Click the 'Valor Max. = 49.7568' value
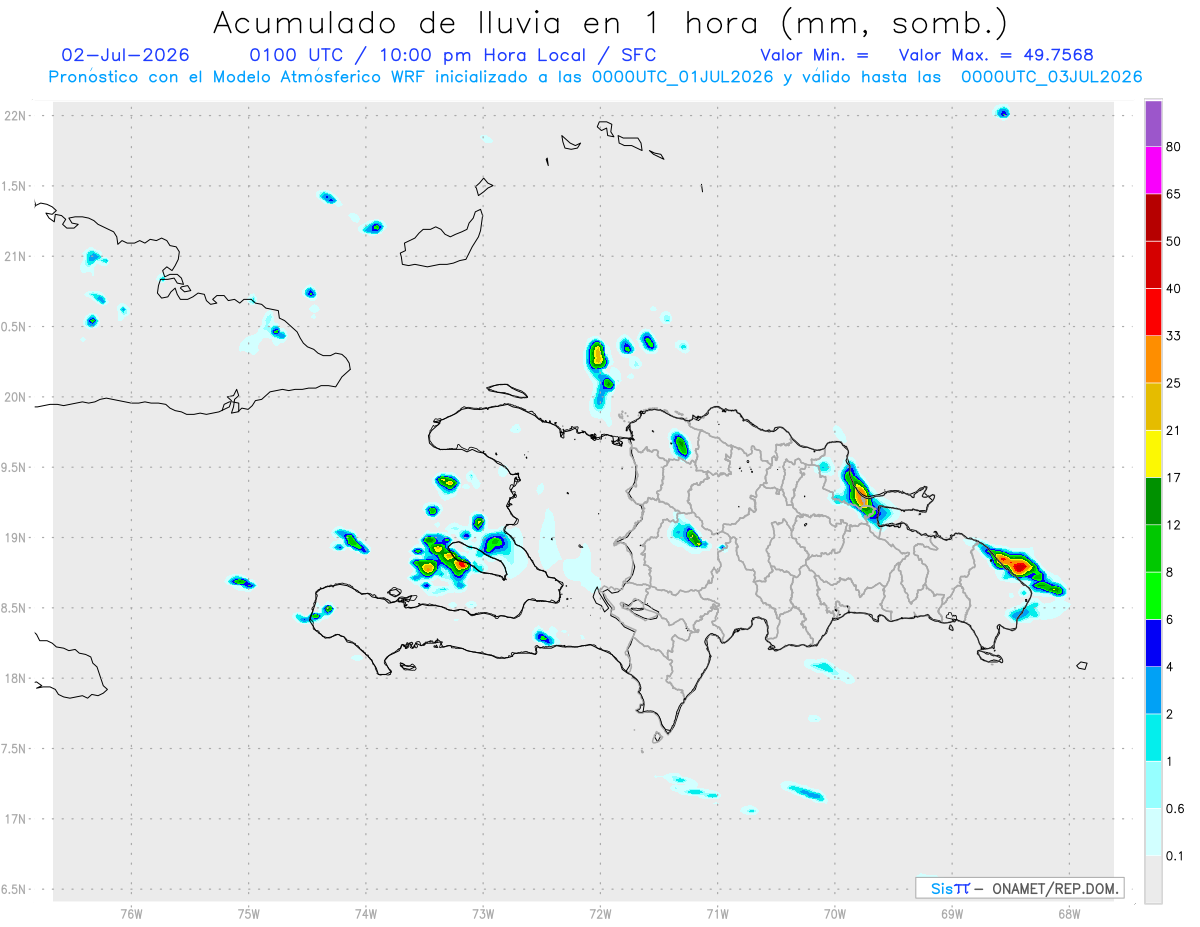This screenshot has height=927, width=1200. 996,55
